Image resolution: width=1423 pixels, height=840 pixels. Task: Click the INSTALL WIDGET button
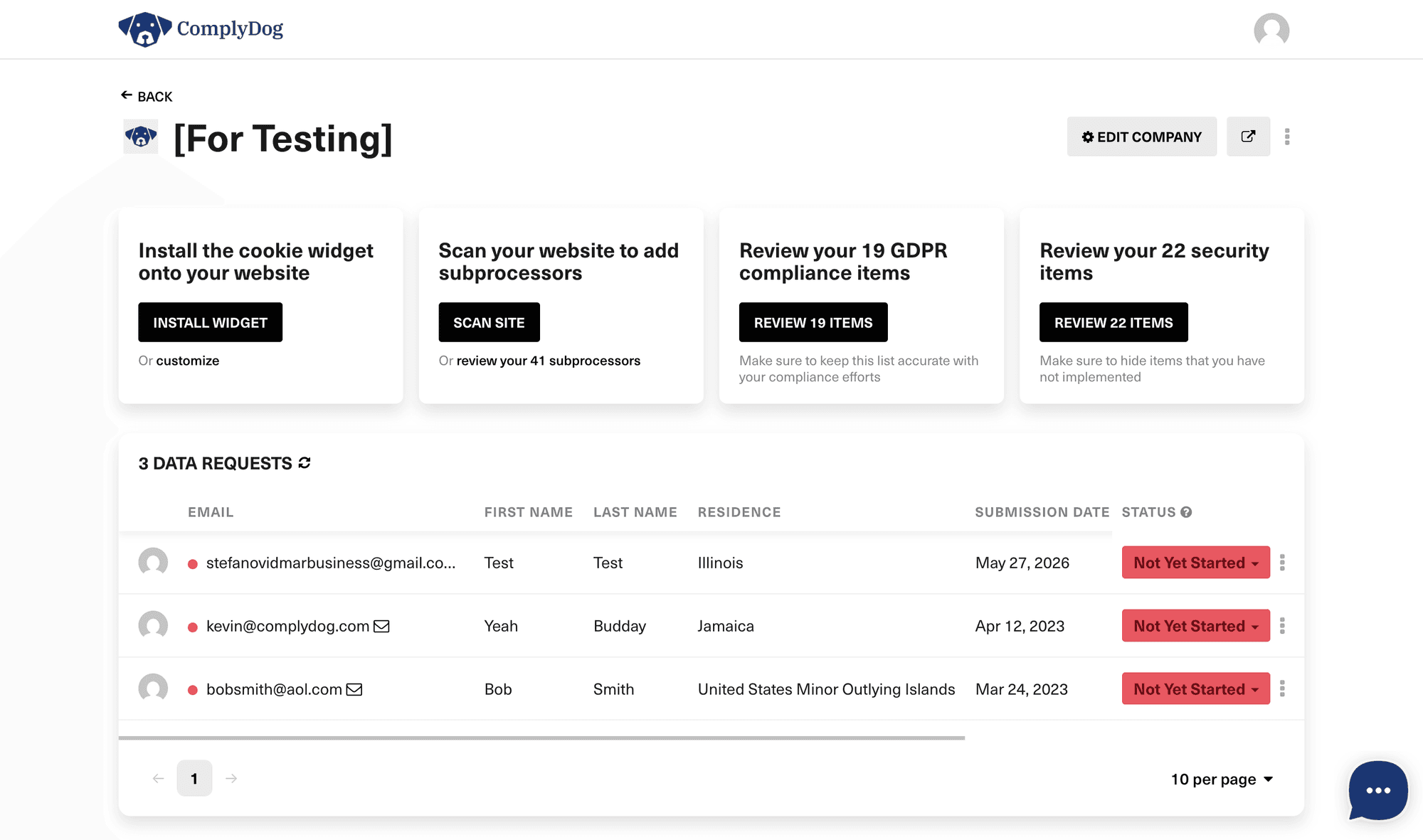(x=211, y=322)
